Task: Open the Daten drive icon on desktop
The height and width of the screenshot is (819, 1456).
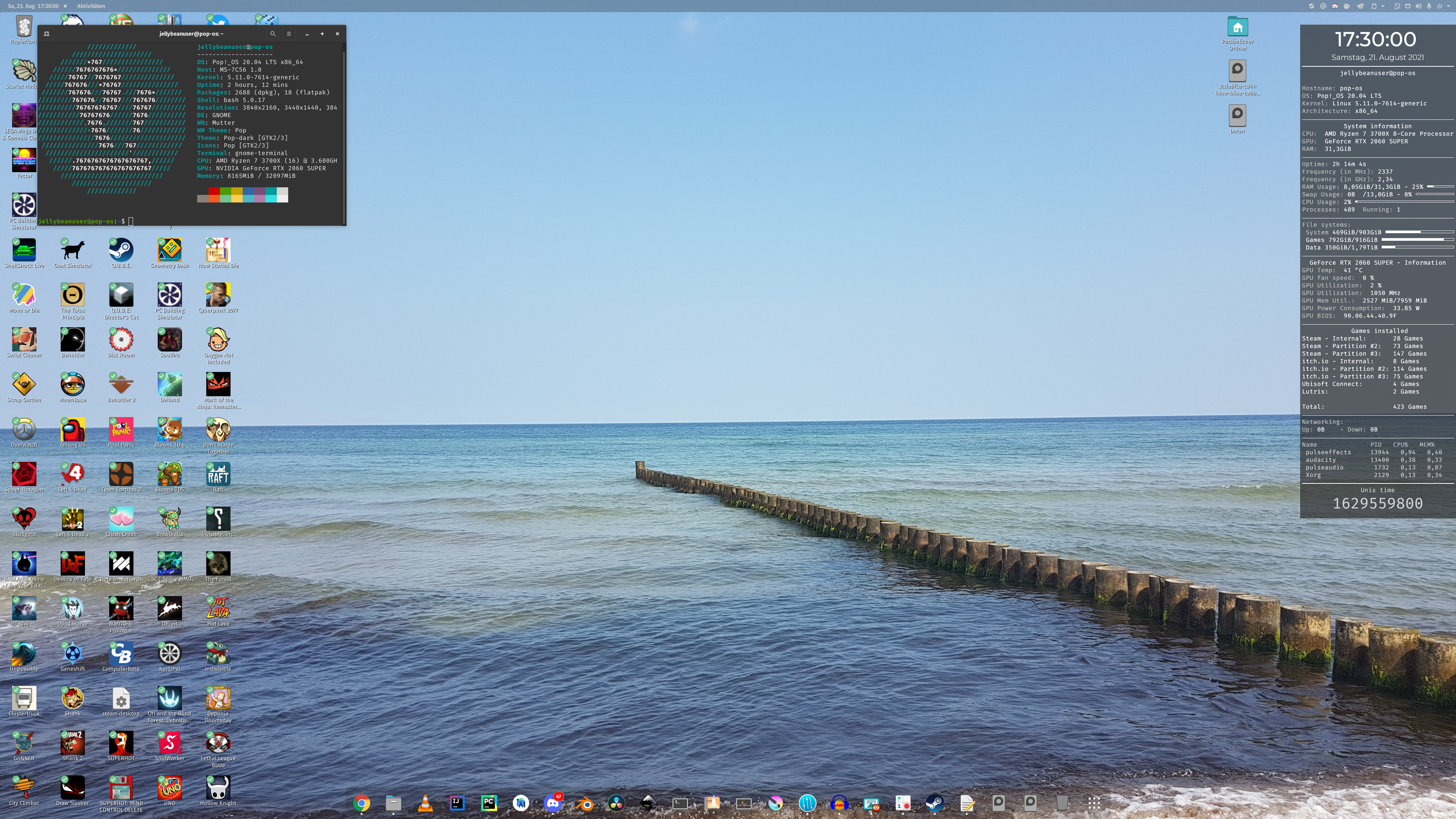Action: tap(1237, 119)
